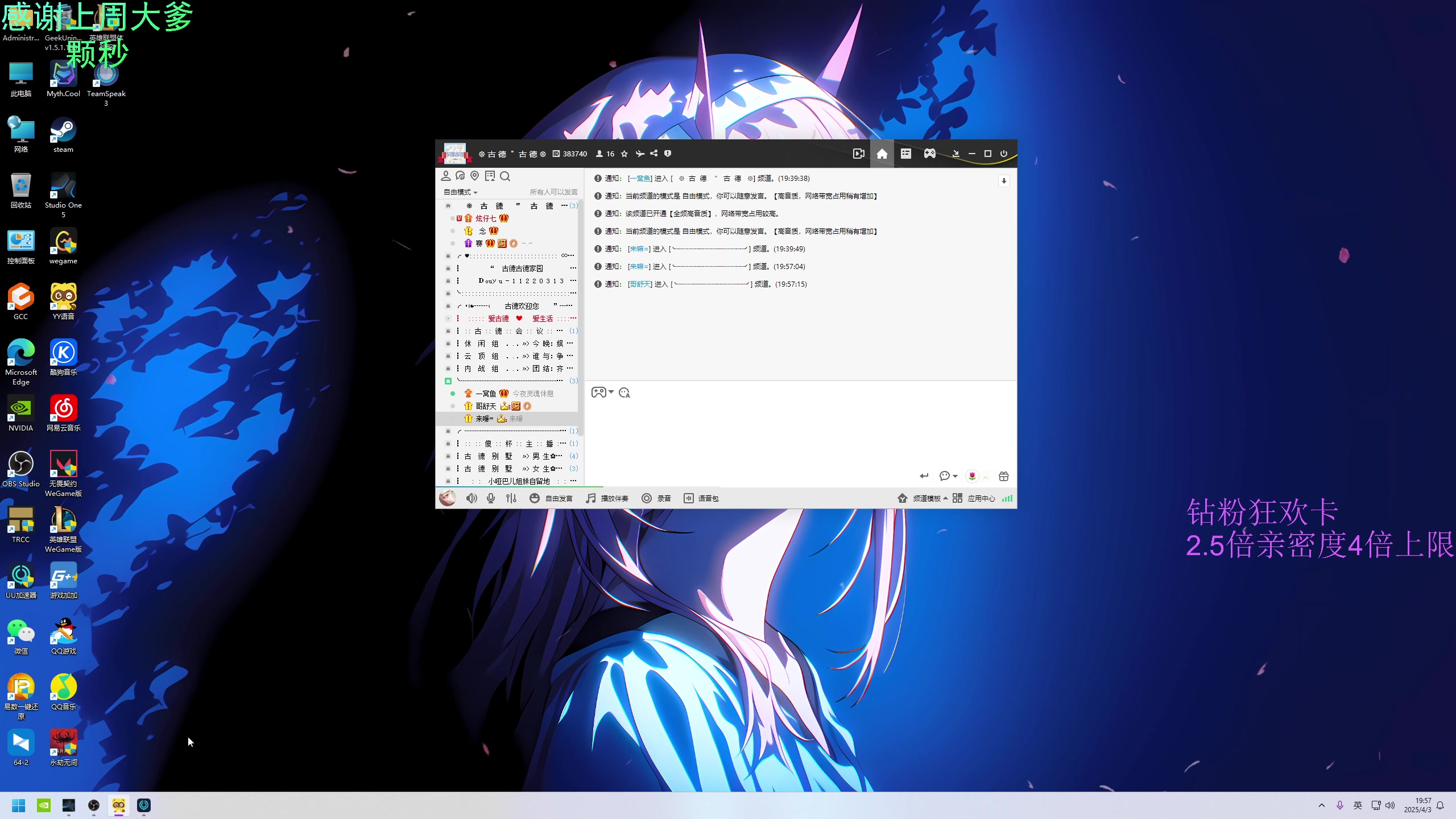The image size is (1456, 819).
Task: Toggle microphone mute in YY bottom bar
Action: [491, 498]
